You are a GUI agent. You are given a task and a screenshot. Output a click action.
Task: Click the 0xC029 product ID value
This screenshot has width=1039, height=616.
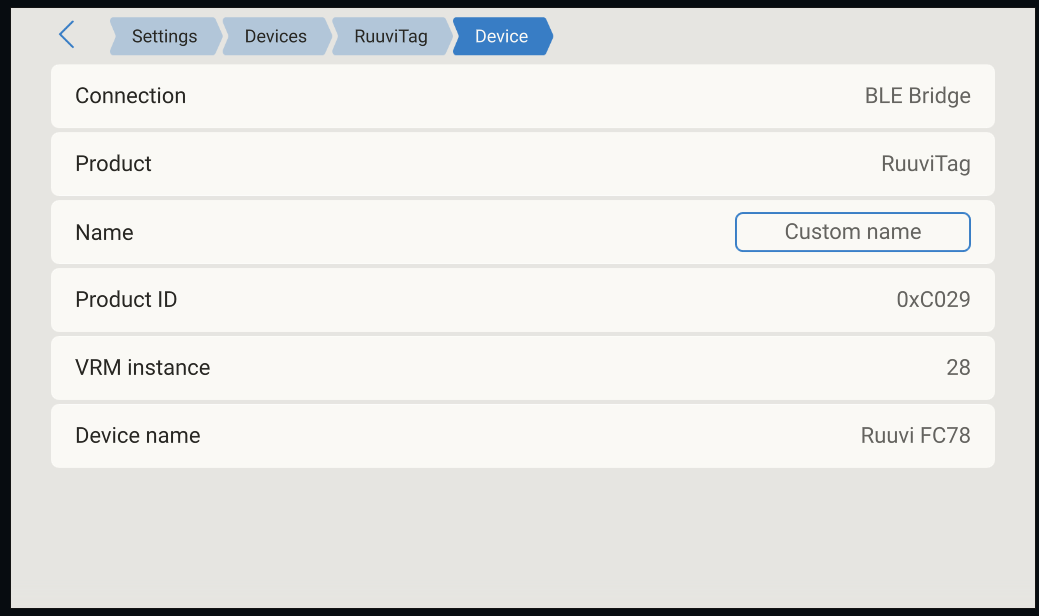tap(933, 299)
